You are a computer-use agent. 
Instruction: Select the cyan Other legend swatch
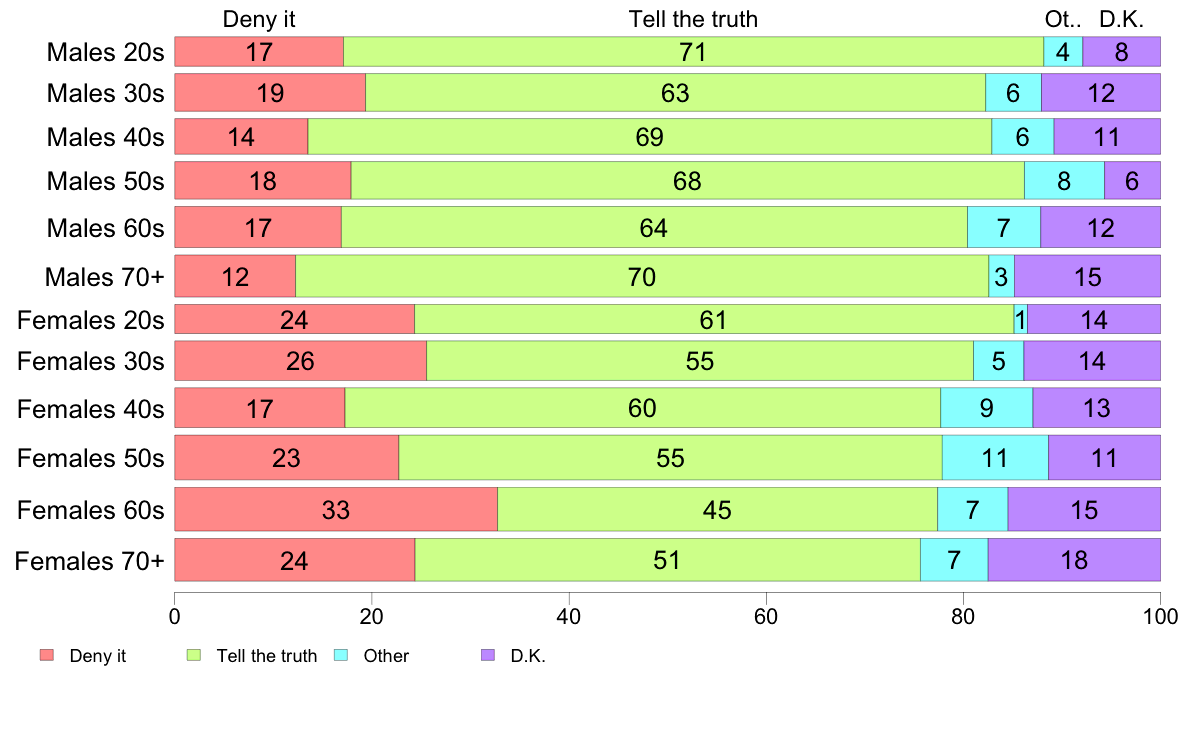tap(340, 656)
